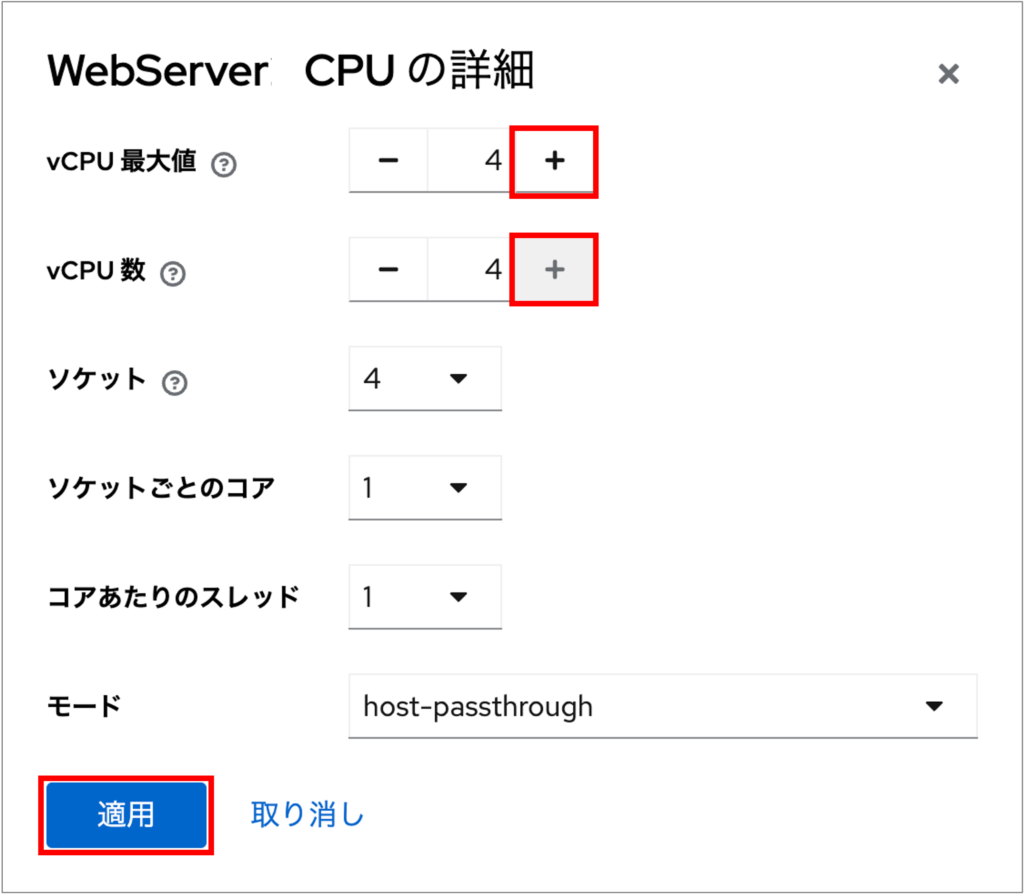This screenshot has height=895, width=1024.
Task: Open the コアあたりのスレッド dropdown
Action: (x=425, y=596)
